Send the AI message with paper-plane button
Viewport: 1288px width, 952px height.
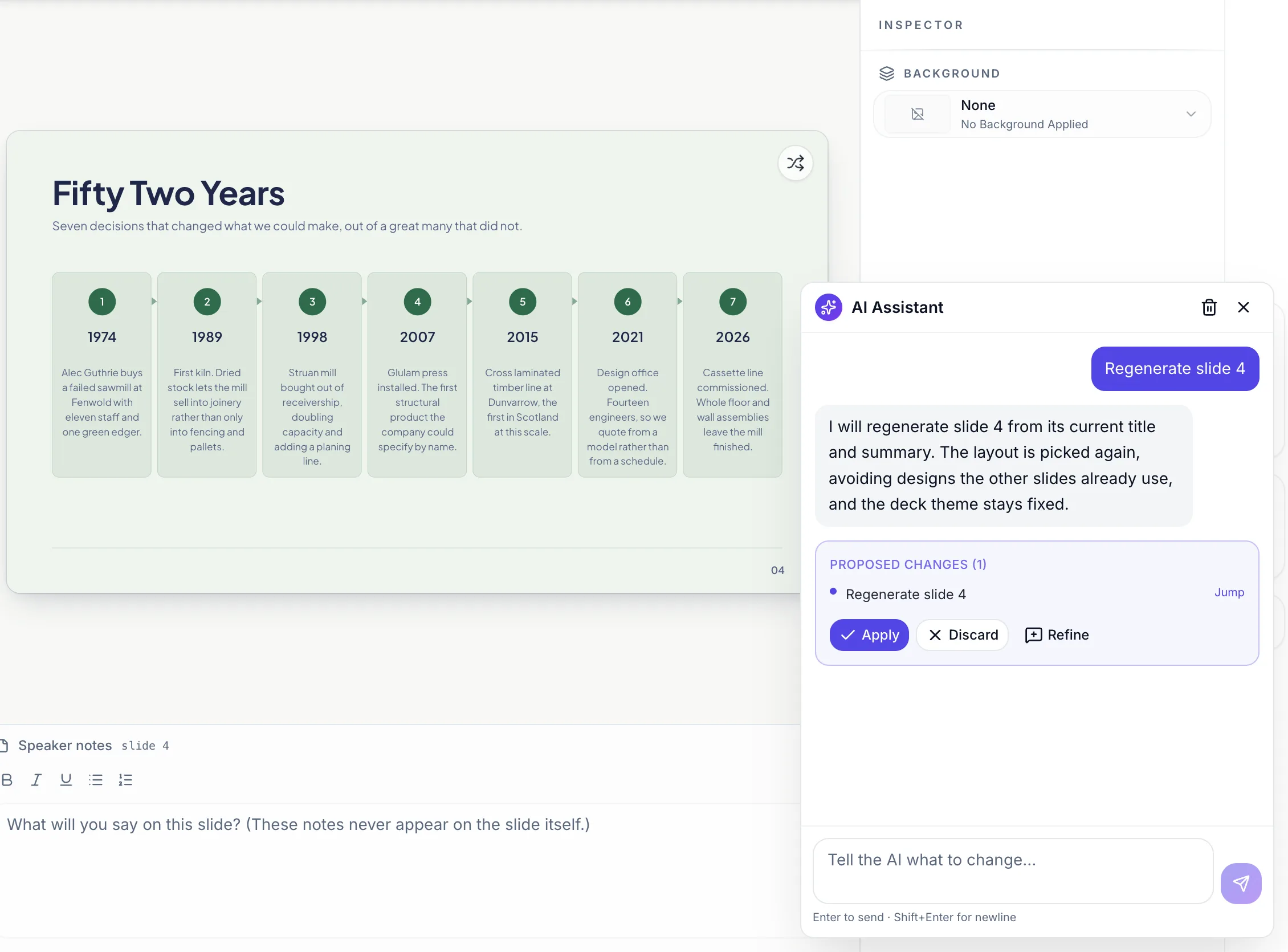(1240, 883)
